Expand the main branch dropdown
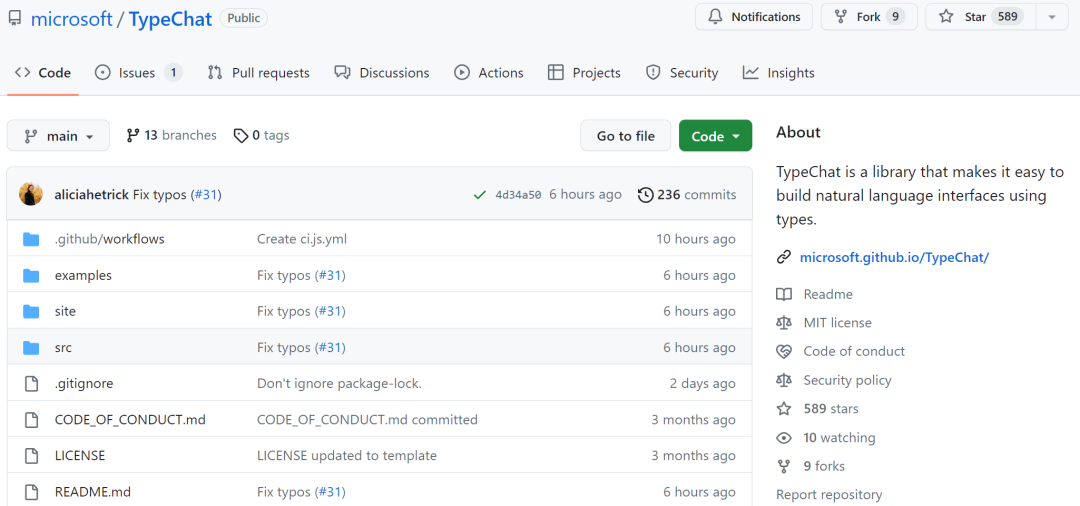The width and height of the screenshot is (1080, 506). click(59, 136)
